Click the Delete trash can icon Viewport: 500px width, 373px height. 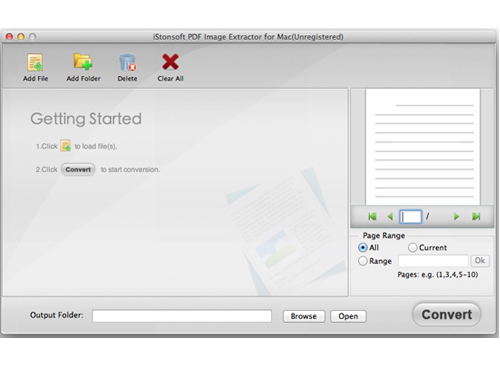pos(128,63)
